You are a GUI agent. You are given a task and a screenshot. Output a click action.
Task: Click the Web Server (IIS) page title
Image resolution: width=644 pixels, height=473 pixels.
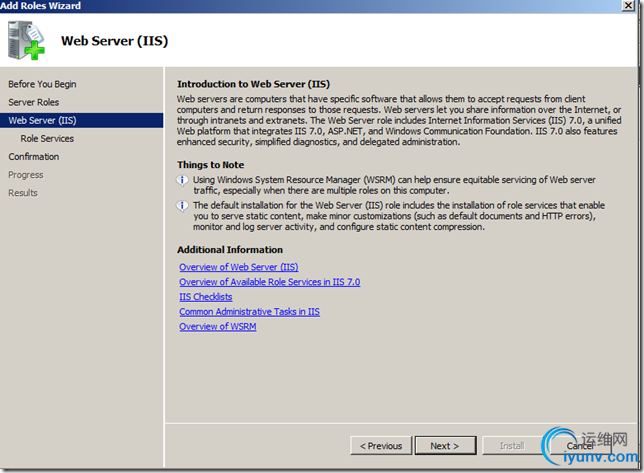click(115, 41)
